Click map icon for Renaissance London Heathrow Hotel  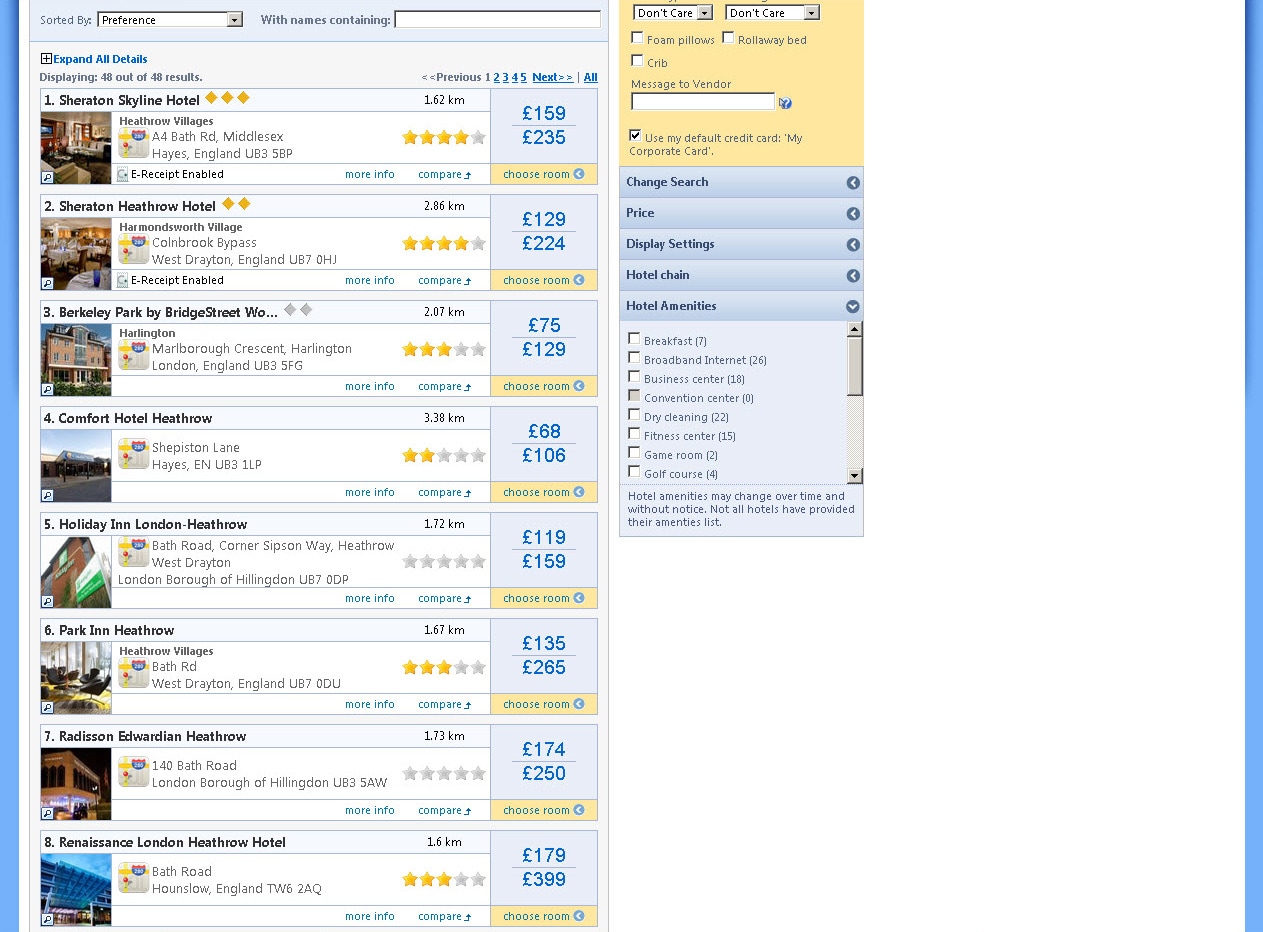tap(133, 878)
